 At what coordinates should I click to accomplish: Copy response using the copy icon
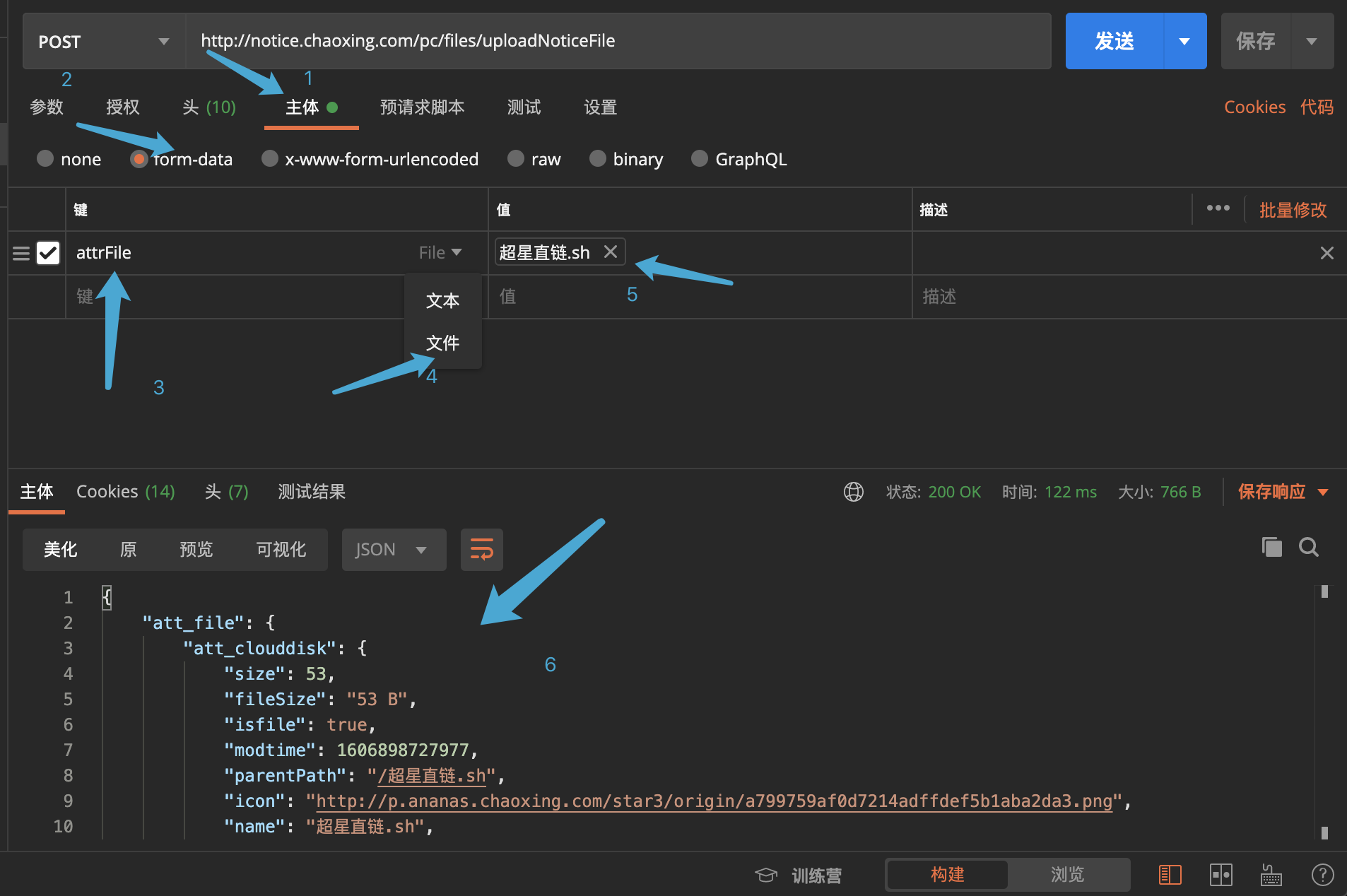click(x=1271, y=547)
